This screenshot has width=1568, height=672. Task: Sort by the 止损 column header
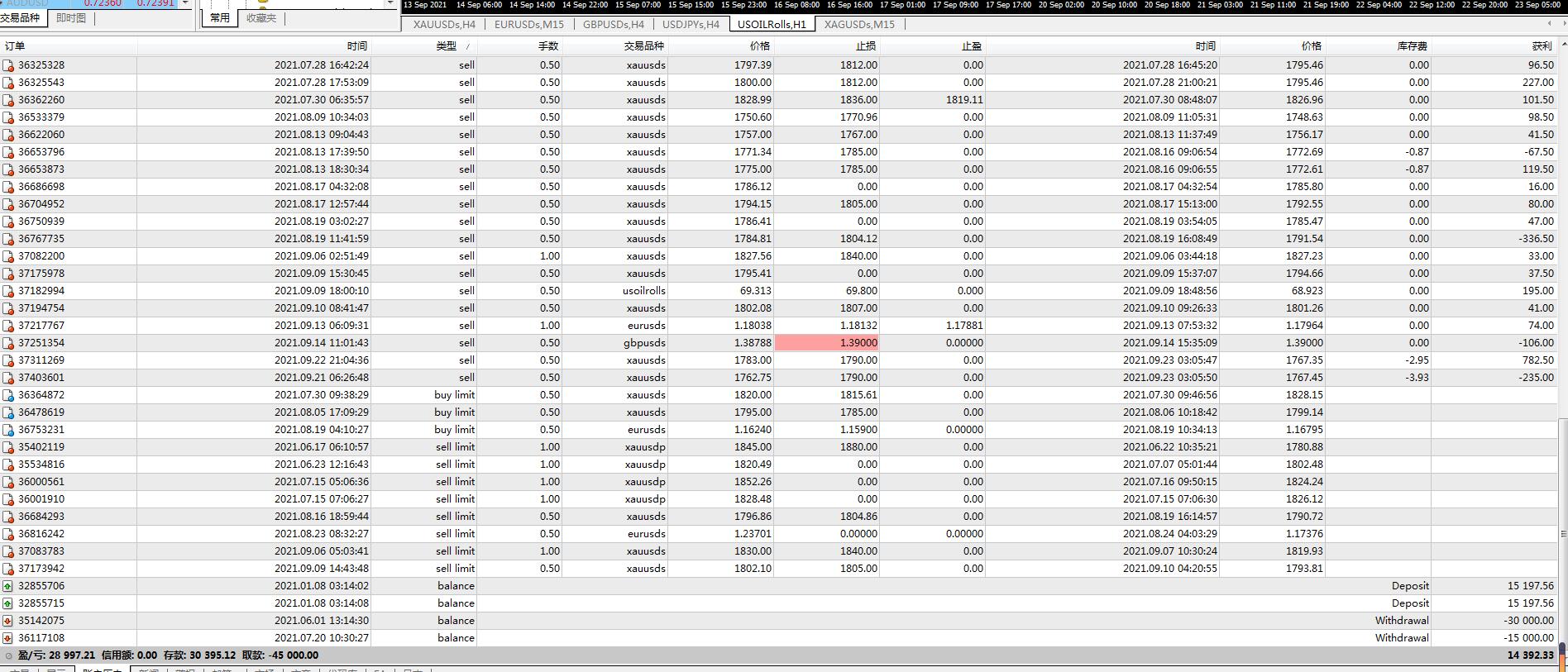pyautogui.click(x=827, y=46)
